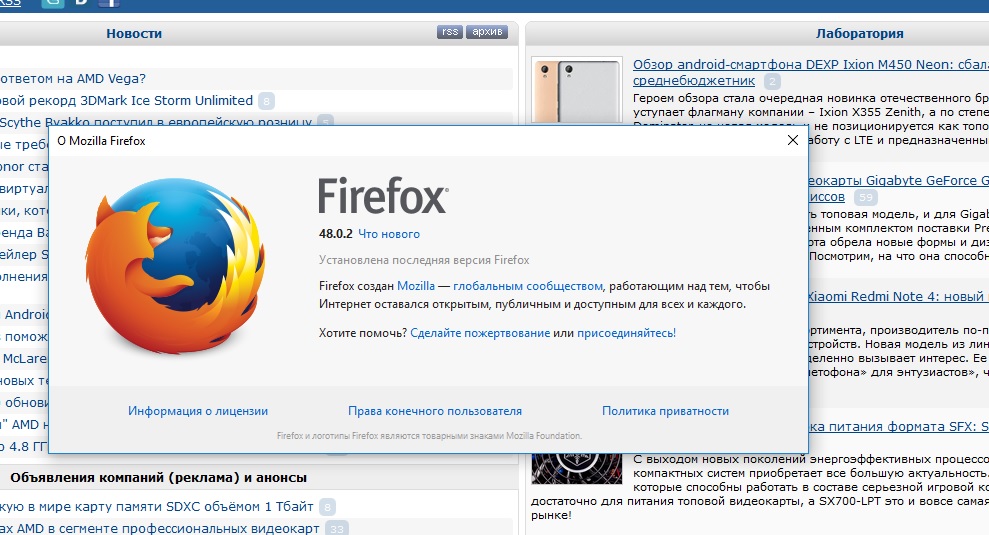The height and width of the screenshot is (535, 989).
Task: Click 'Установлена последняя версия Firefox' status text
Action: coord(424,260)
